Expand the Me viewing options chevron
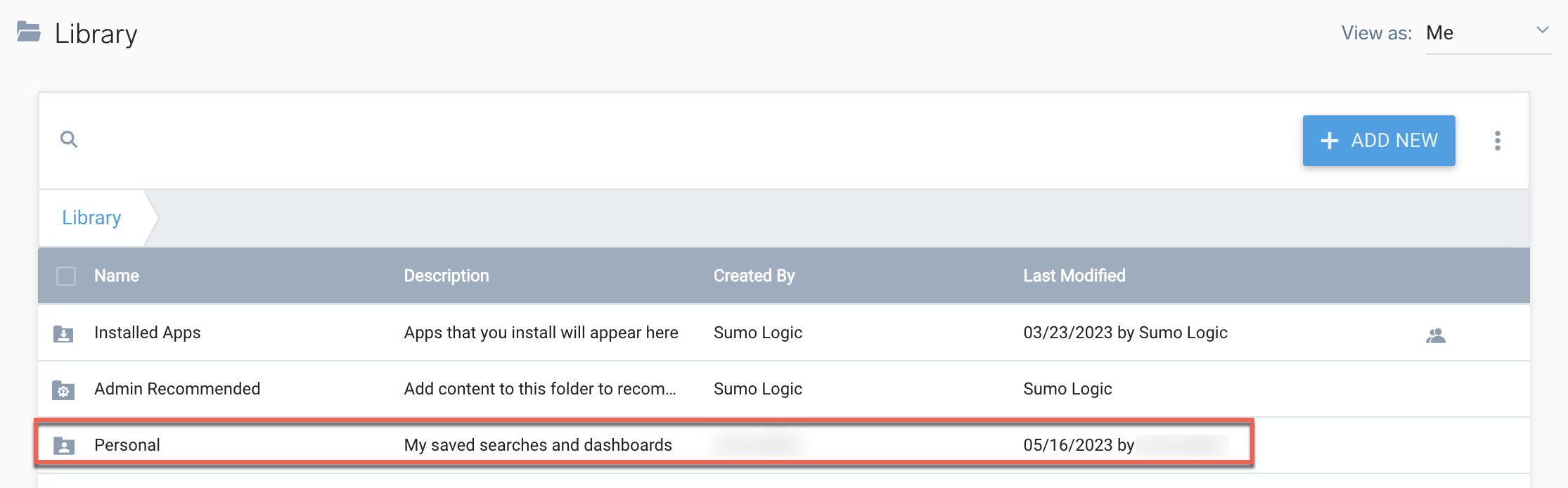This screenshot has width=1568, height=488. click(x=1543, y=30)
